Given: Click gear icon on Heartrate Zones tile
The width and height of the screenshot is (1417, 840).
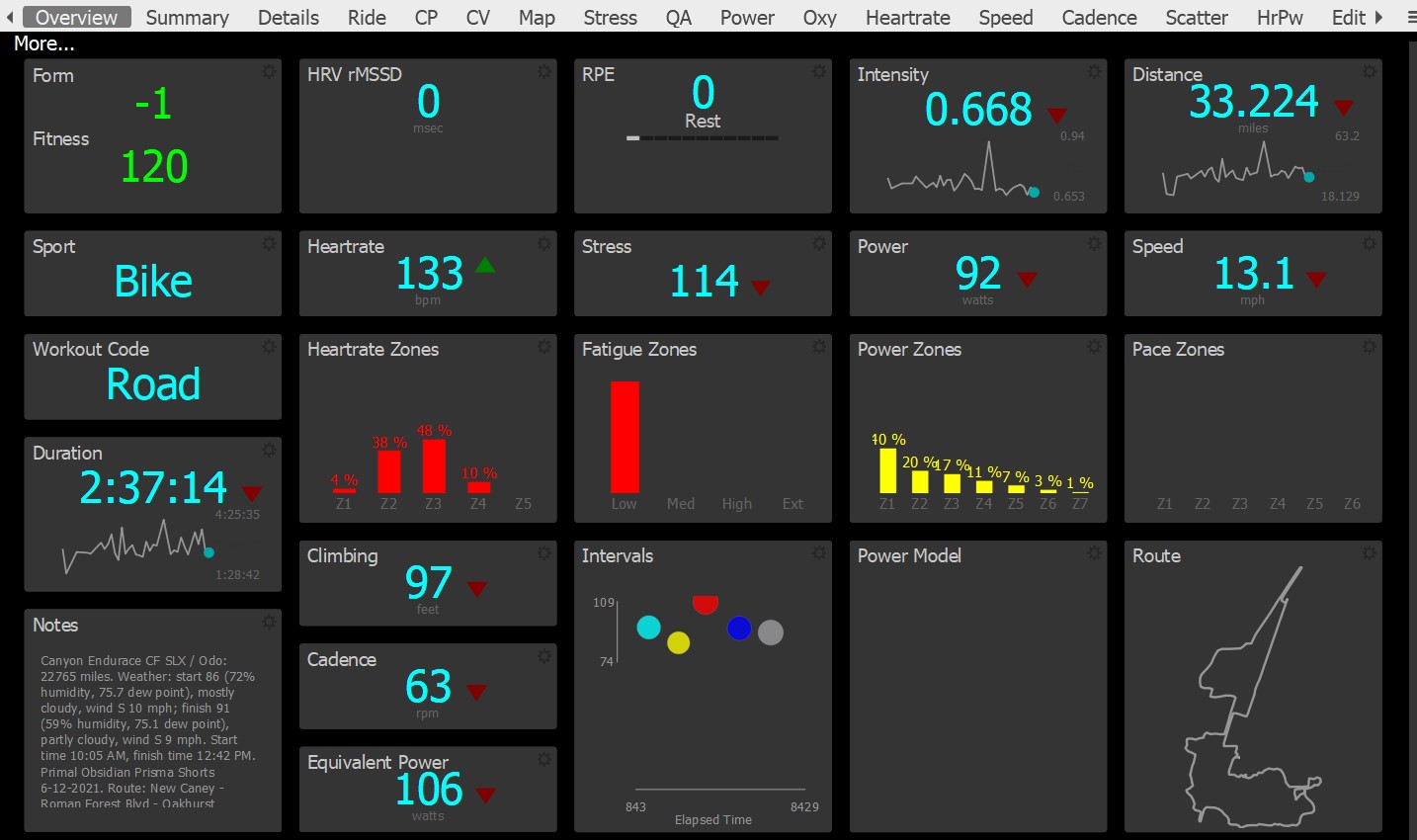Looking at the screenshot, I should (543, 347).
